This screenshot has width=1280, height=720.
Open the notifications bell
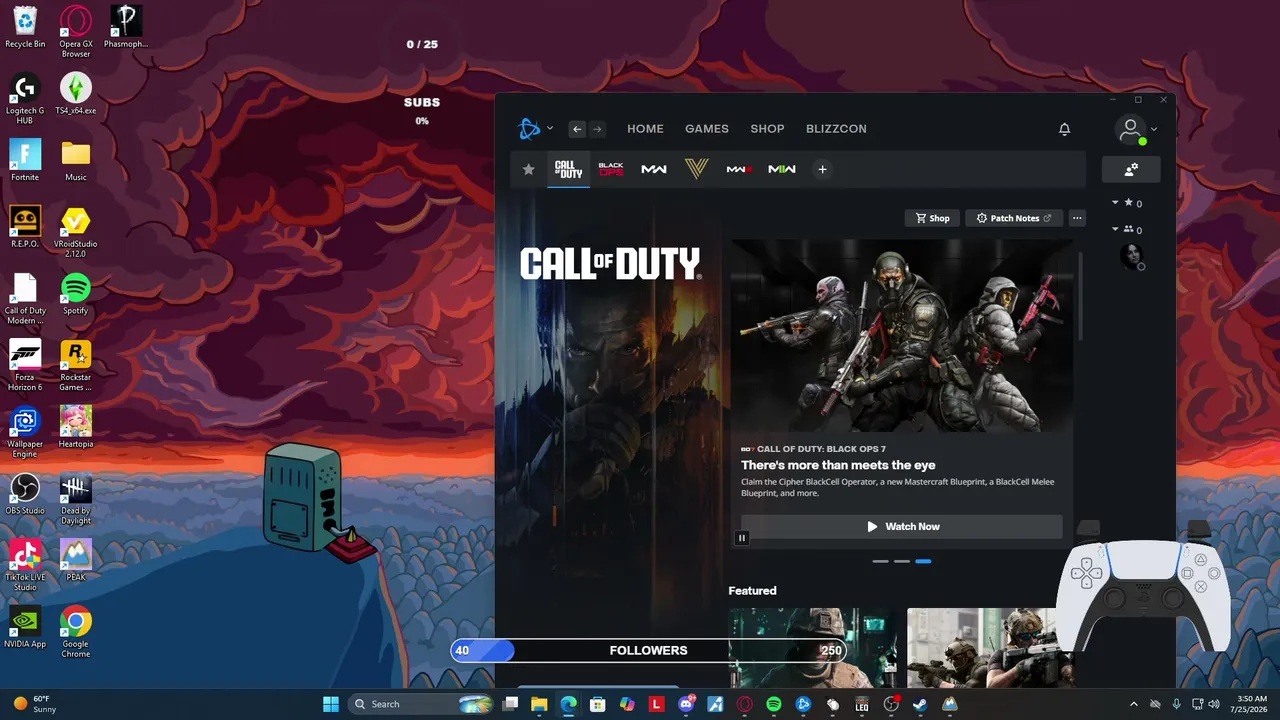pos(1065,129)
